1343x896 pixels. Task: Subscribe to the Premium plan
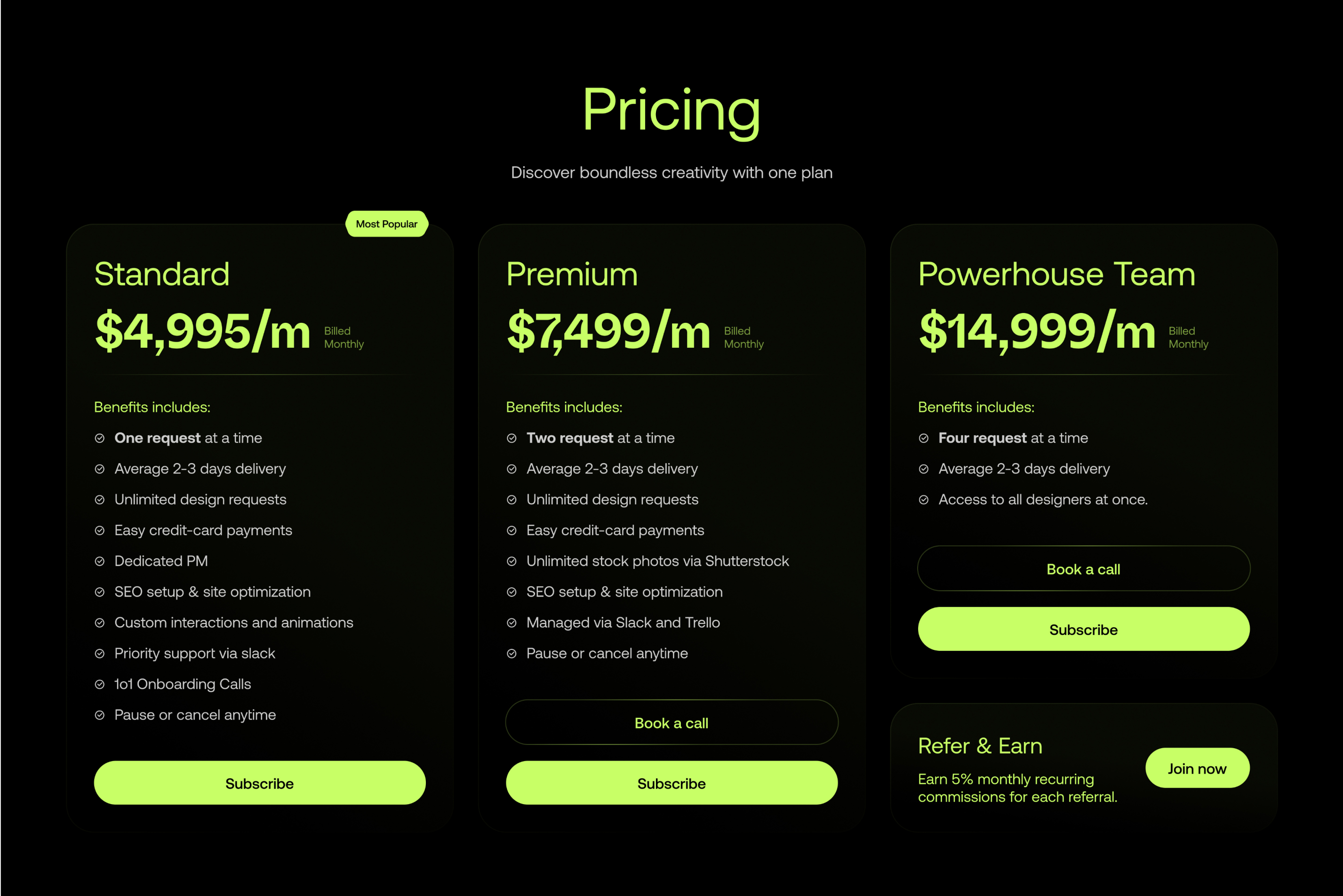click(671, 783)
